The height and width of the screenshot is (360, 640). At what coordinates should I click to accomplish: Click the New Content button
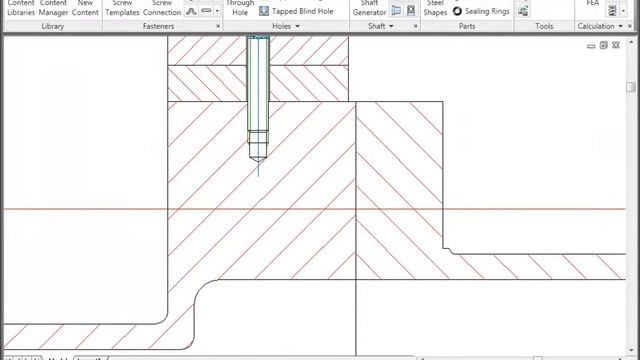[x=85, y=8]
